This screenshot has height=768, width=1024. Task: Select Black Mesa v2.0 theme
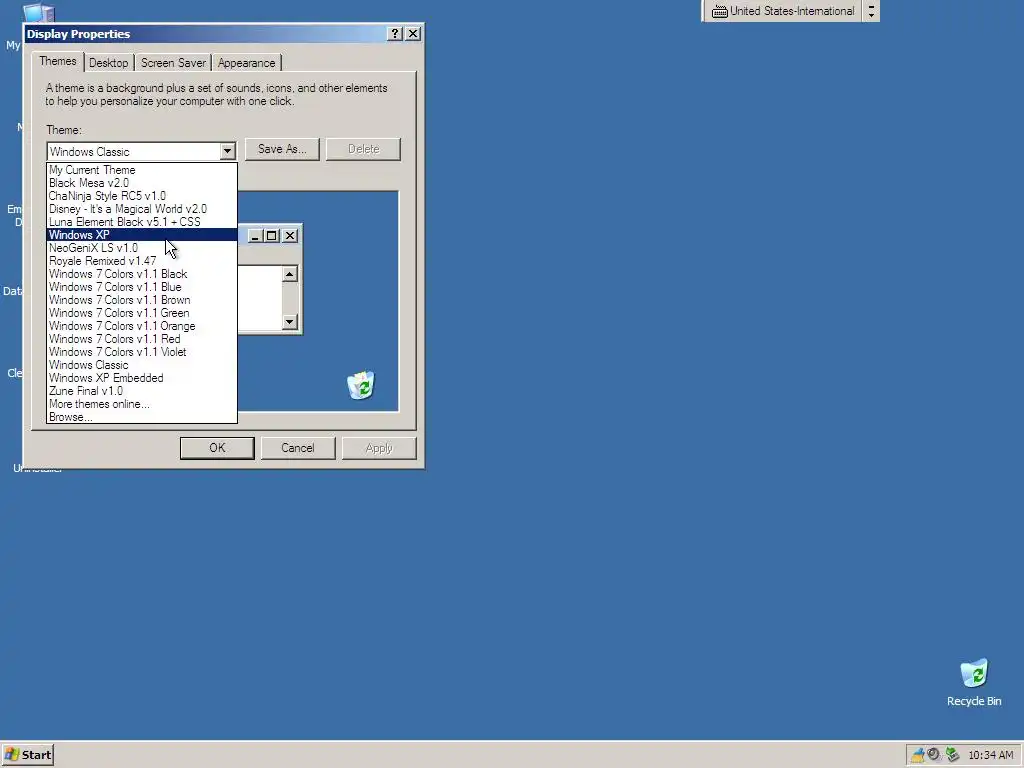[142, 183]
